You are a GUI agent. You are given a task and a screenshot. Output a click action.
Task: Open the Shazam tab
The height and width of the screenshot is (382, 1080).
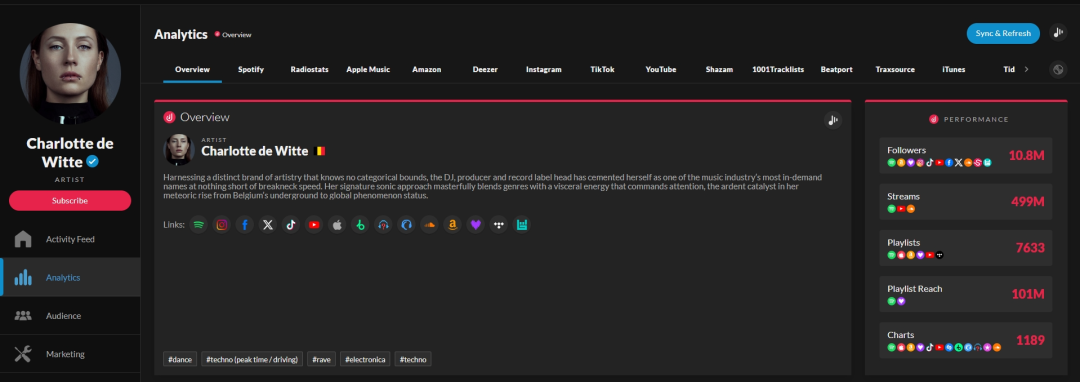[719, 70]
